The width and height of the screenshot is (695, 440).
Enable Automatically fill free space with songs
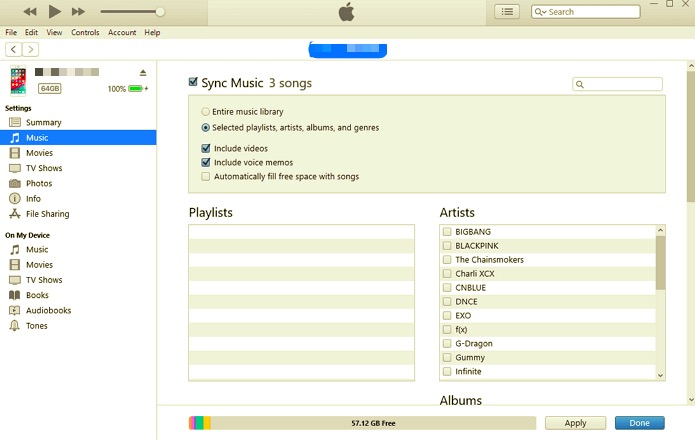pyautogui.click(x=206, y=177)
